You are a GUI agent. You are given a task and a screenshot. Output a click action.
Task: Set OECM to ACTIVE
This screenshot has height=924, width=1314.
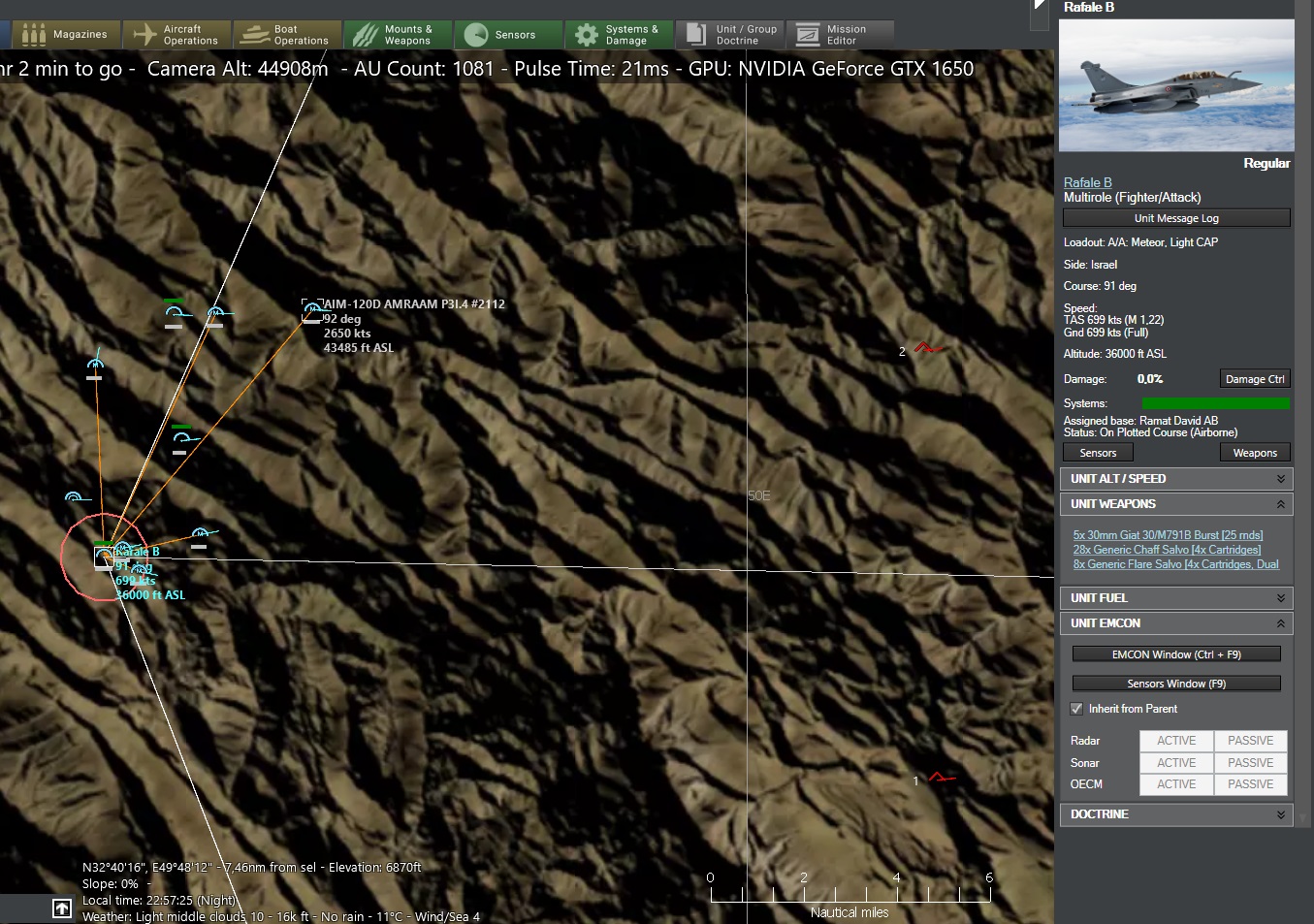coord(1176,784)
